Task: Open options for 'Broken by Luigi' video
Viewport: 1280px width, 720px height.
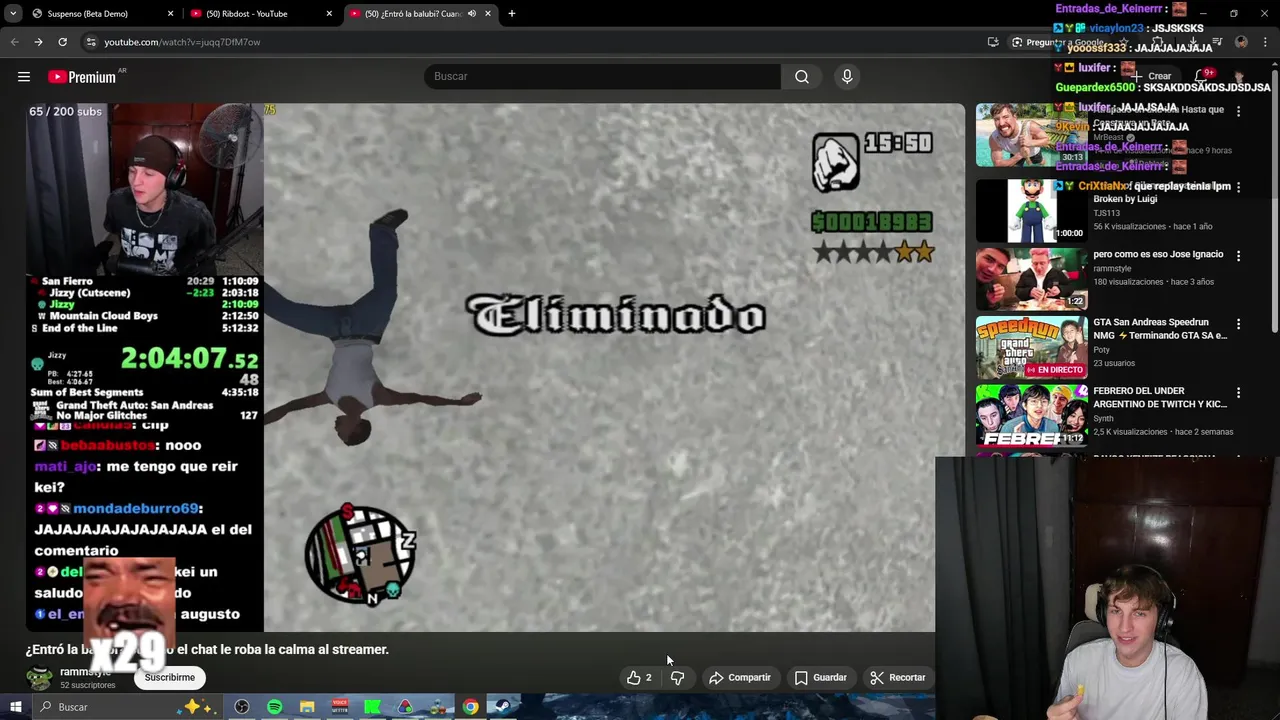Action: [1238, 187]
